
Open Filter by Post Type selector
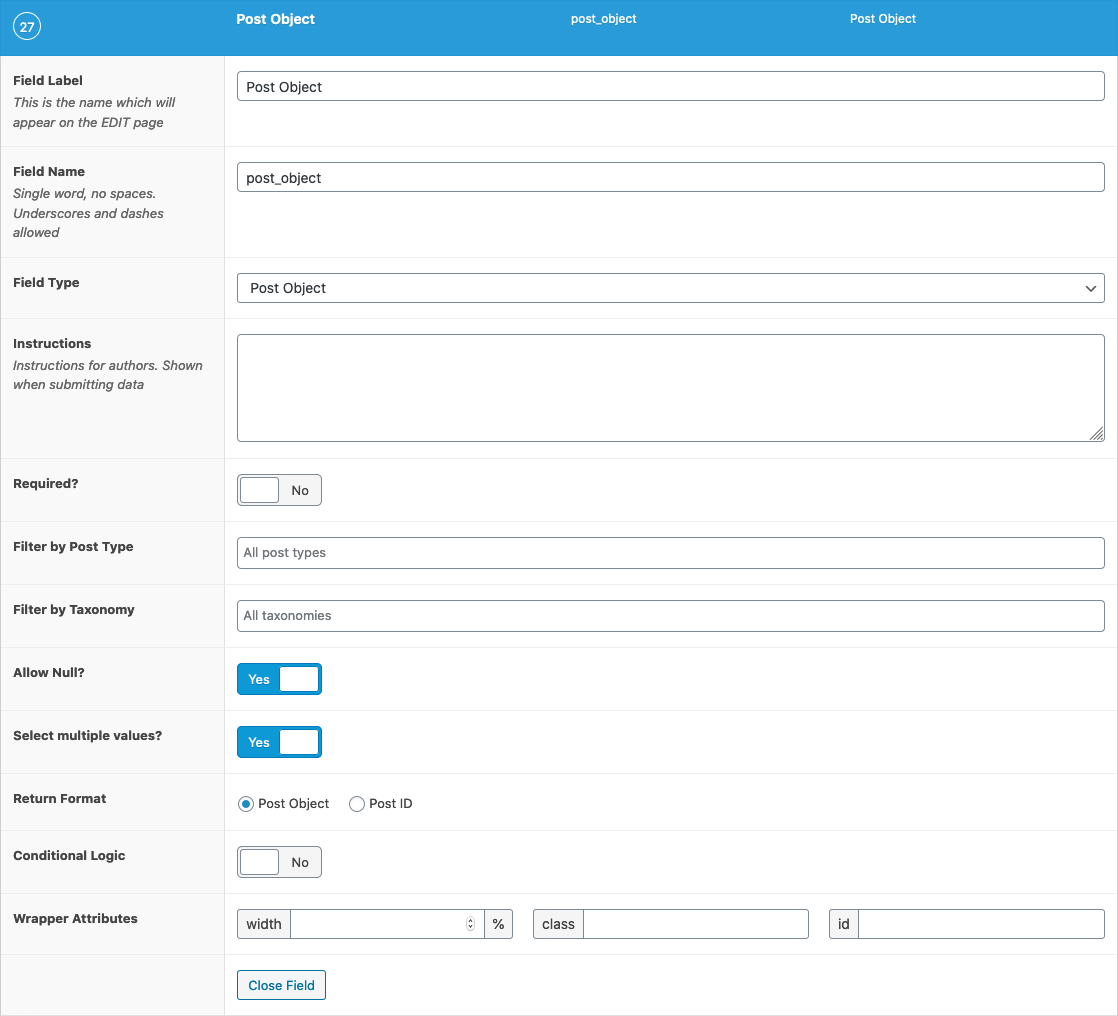point(670,553)
